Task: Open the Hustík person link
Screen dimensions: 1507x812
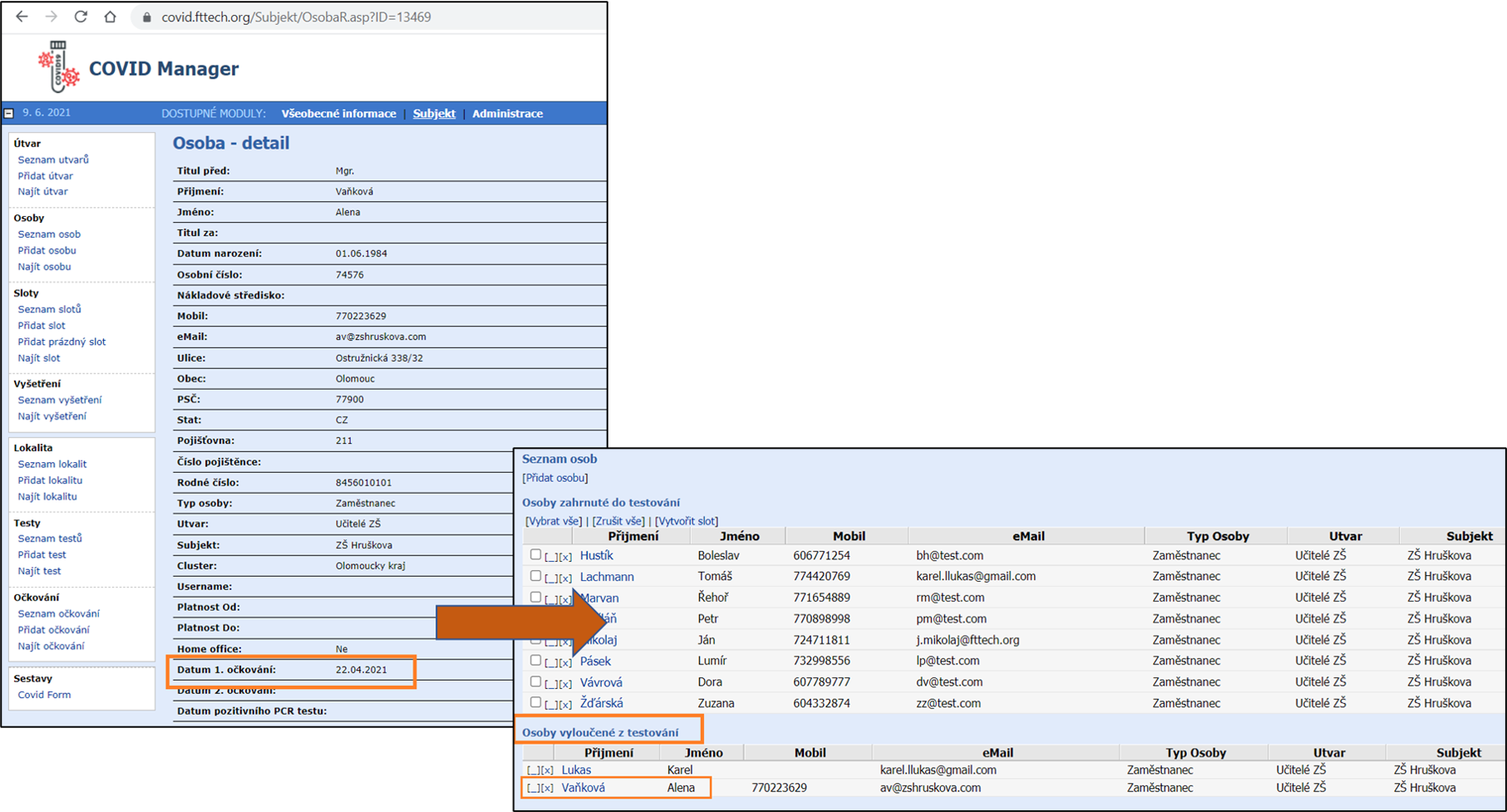Action: pyautogui.click(x=596, y=555)
